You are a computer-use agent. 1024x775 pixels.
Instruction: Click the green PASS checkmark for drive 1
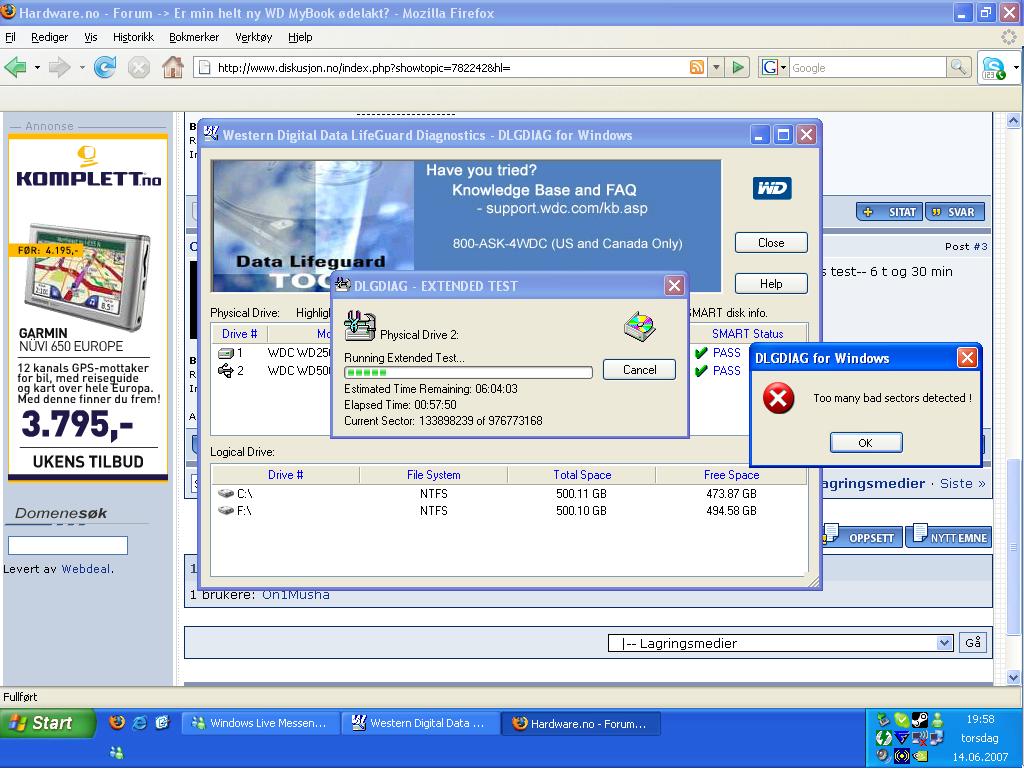[x=701, y=353]
